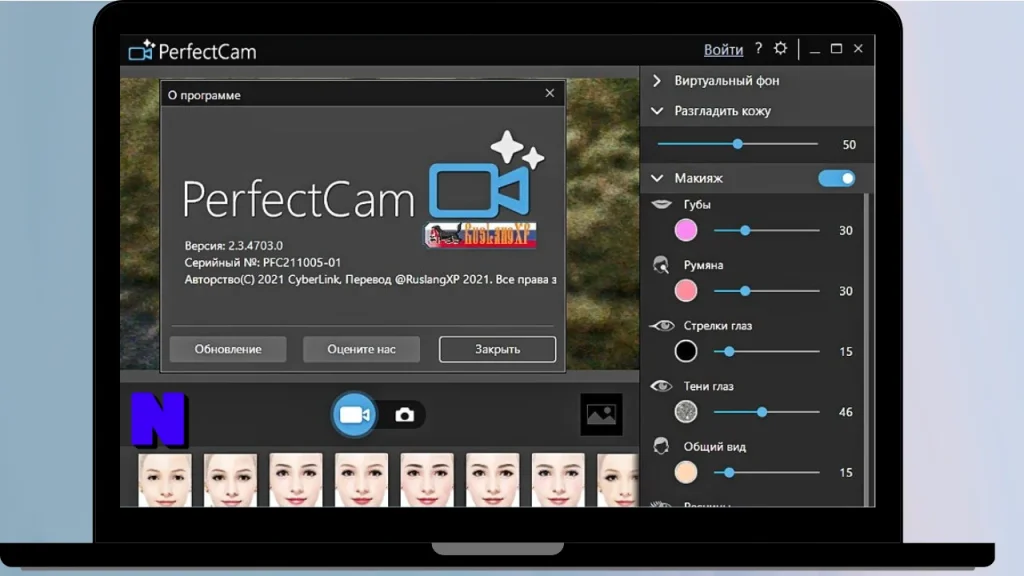The image size is (1024, 576).
Task: Select the third face makeup preset
Action: pos(296,480)
